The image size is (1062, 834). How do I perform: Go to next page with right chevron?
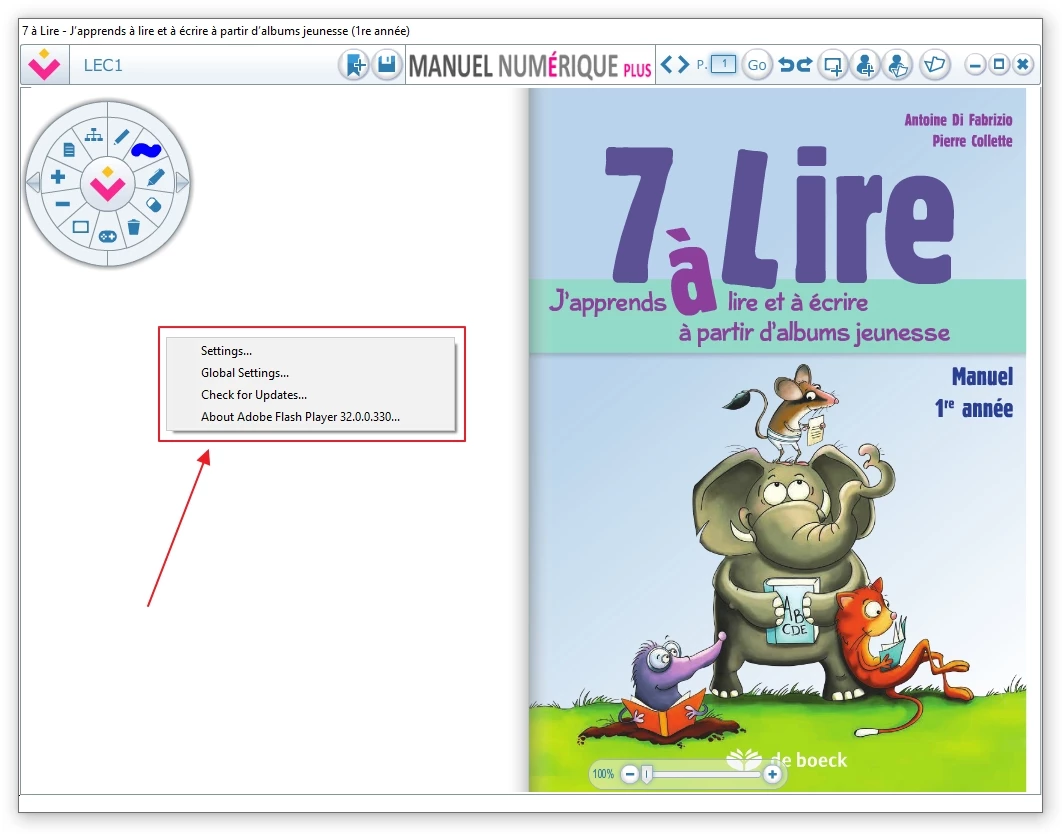click(x=683, y=64)
